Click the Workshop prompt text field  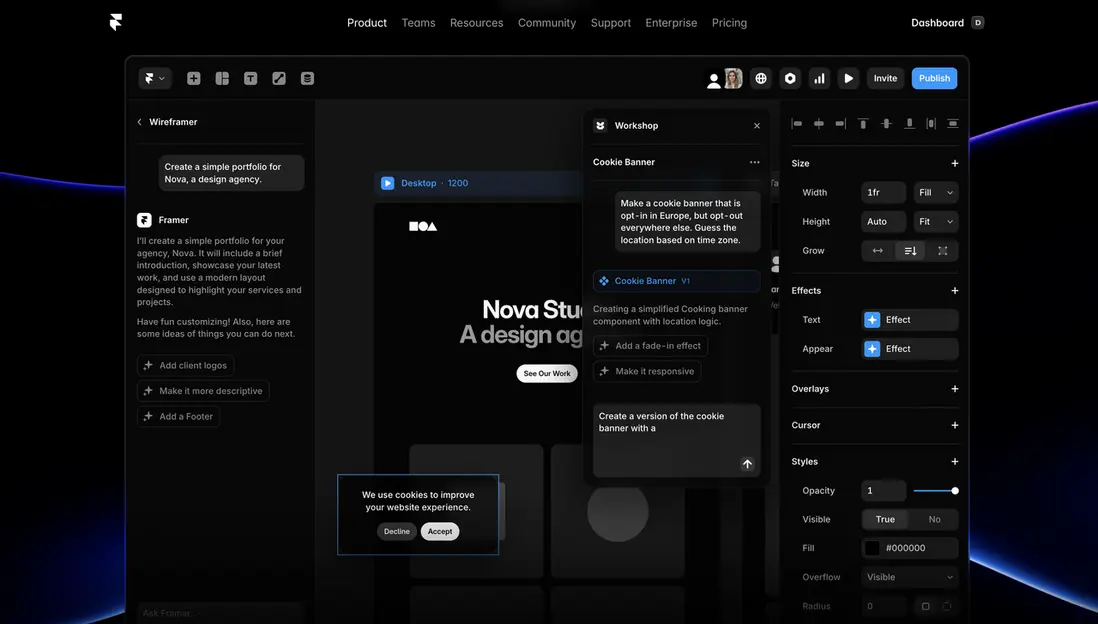click(676, 441)
